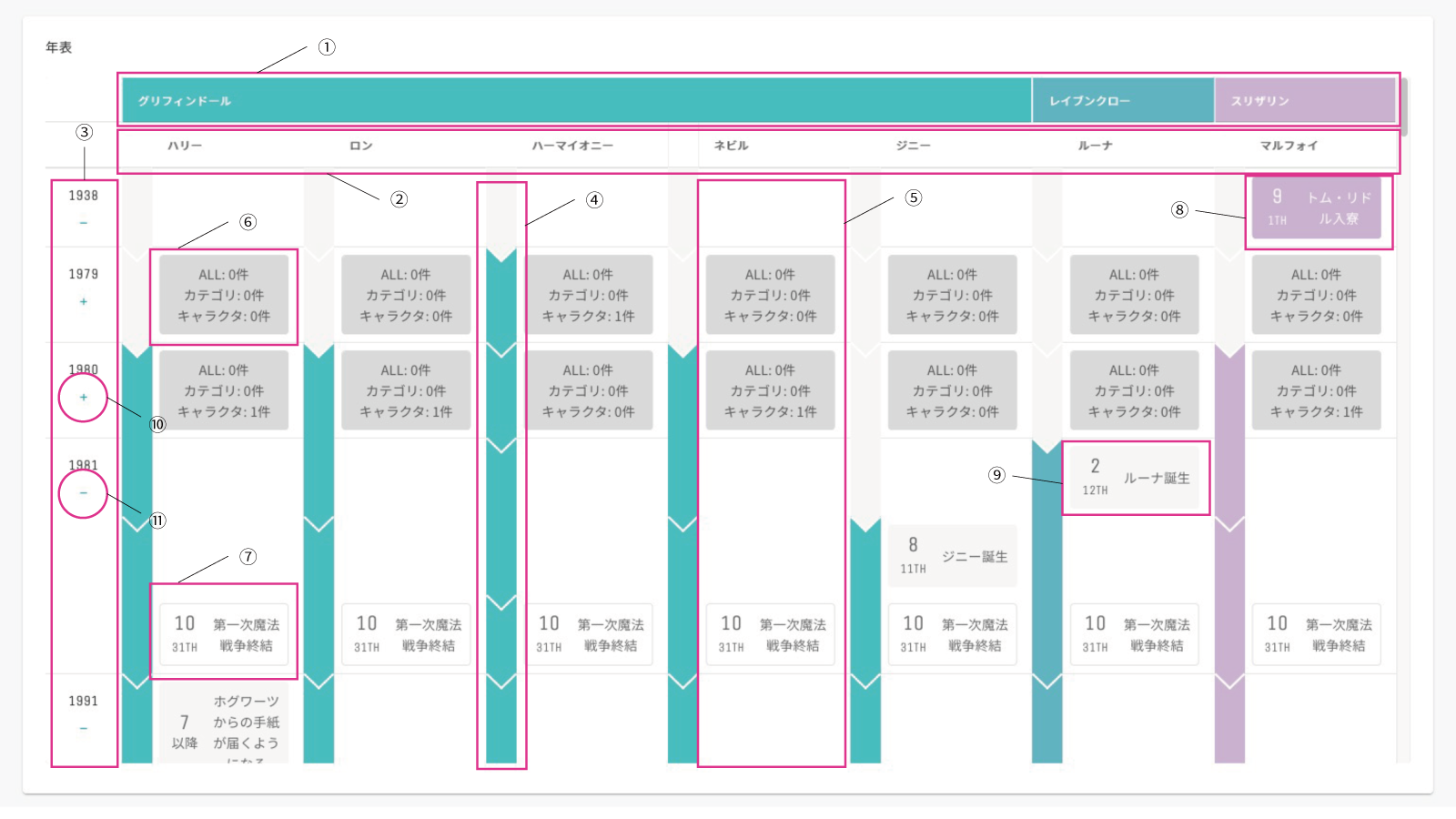
Task: Open ネビル's 1979 summary card
Action: 770,295
